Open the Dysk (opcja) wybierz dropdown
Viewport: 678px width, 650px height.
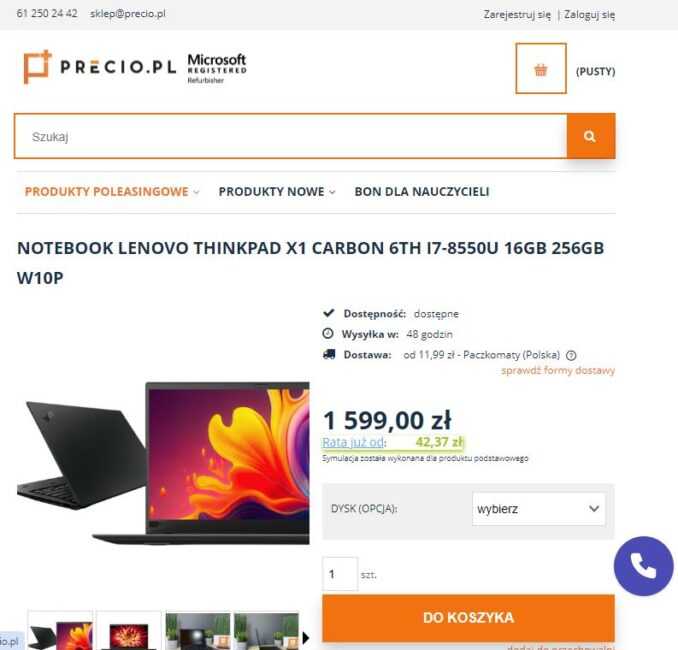pyautogui.click(x=539, y=509)
